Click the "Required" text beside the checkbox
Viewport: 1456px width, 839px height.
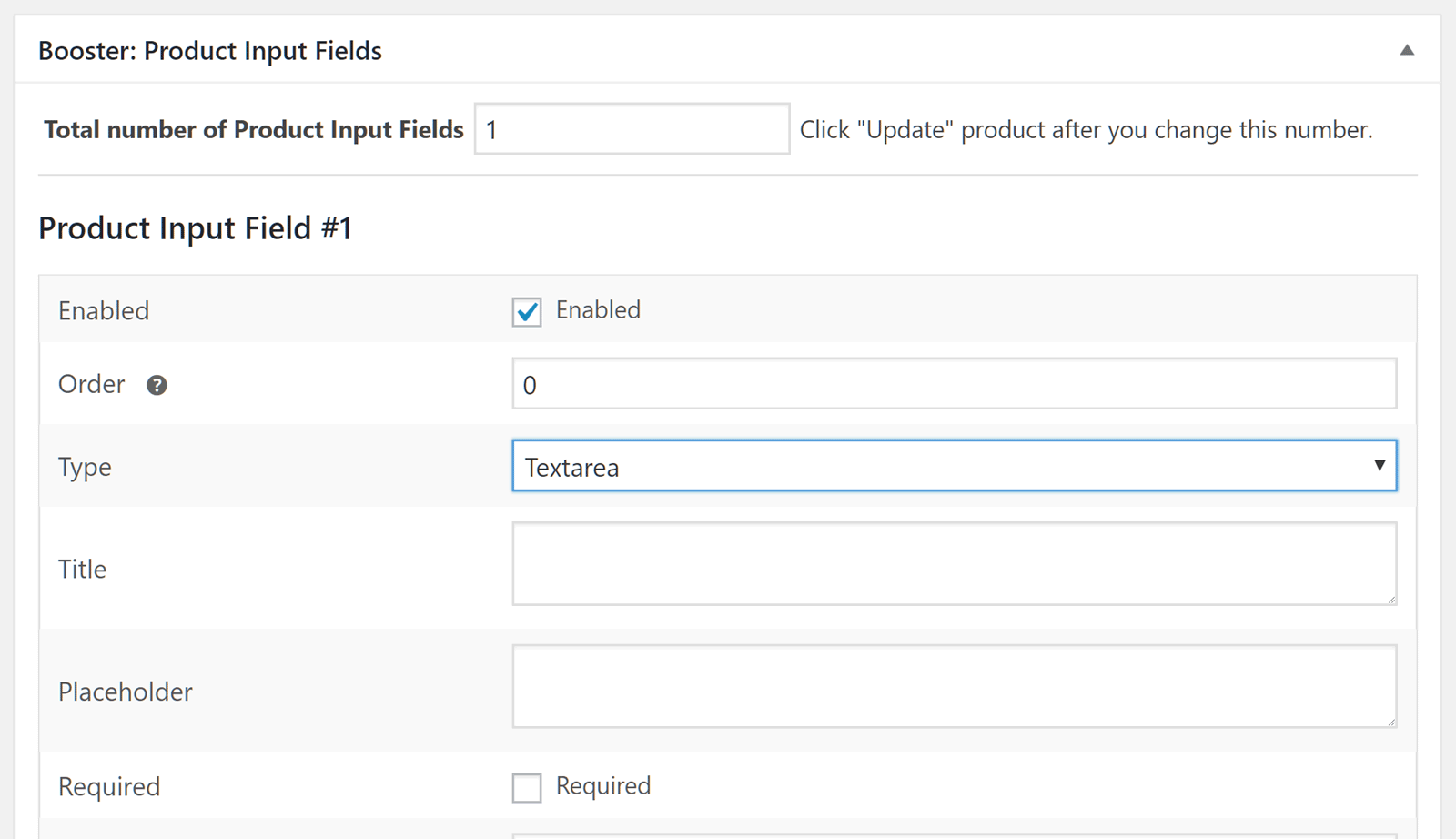[x=603, y=786]
